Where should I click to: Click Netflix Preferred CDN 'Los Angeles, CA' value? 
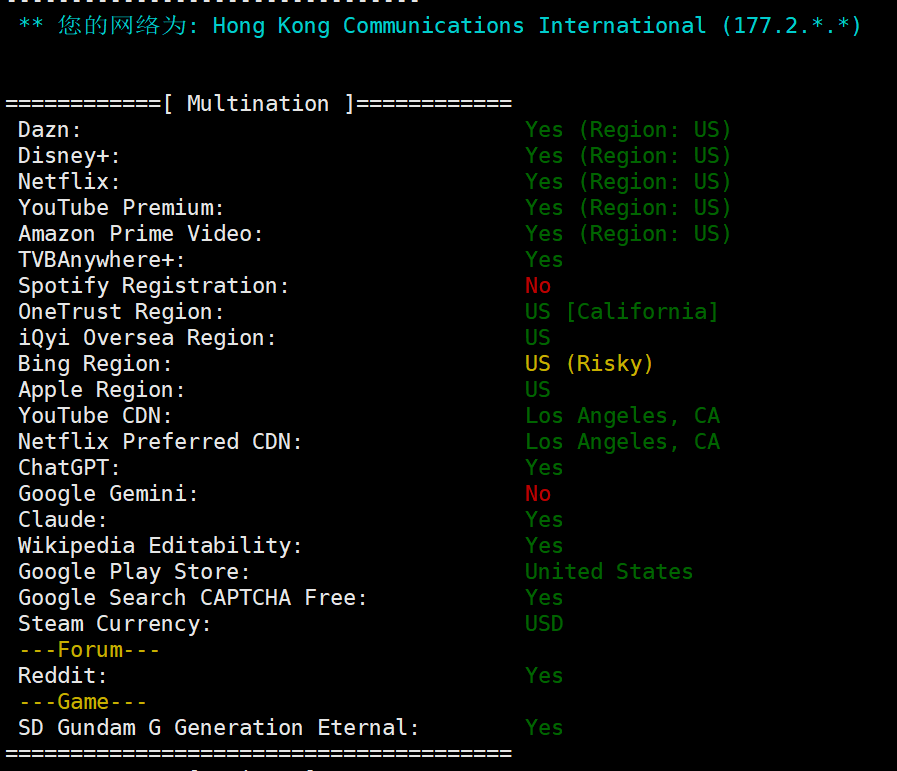(622, 442)
